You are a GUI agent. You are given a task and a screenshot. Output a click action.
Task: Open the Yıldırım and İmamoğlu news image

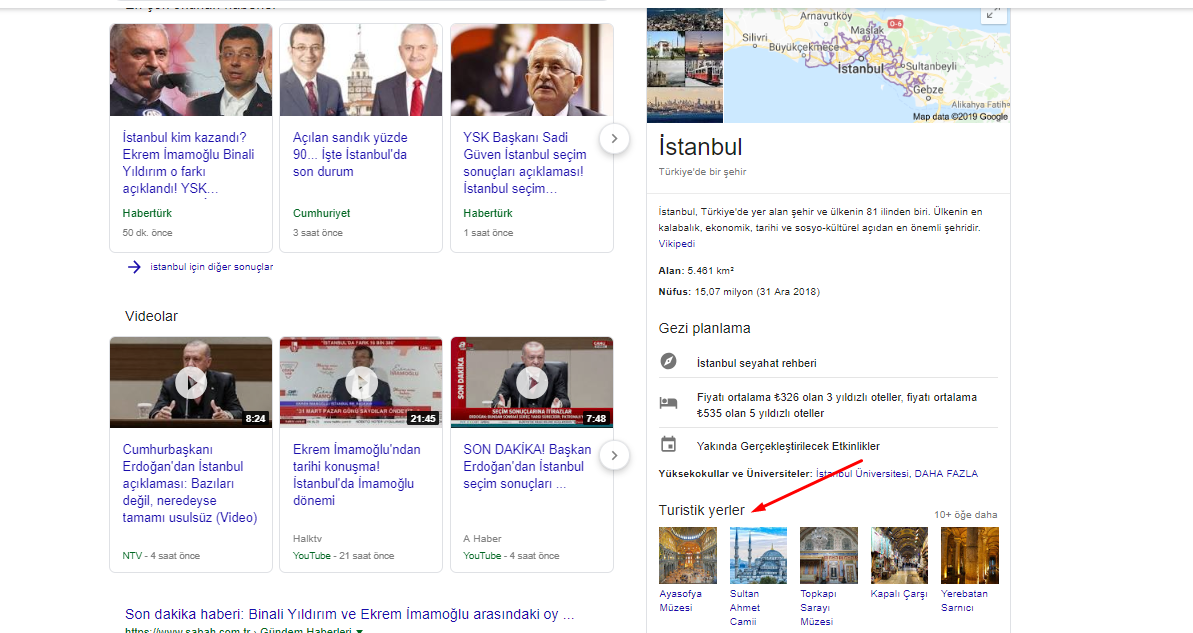191,70
